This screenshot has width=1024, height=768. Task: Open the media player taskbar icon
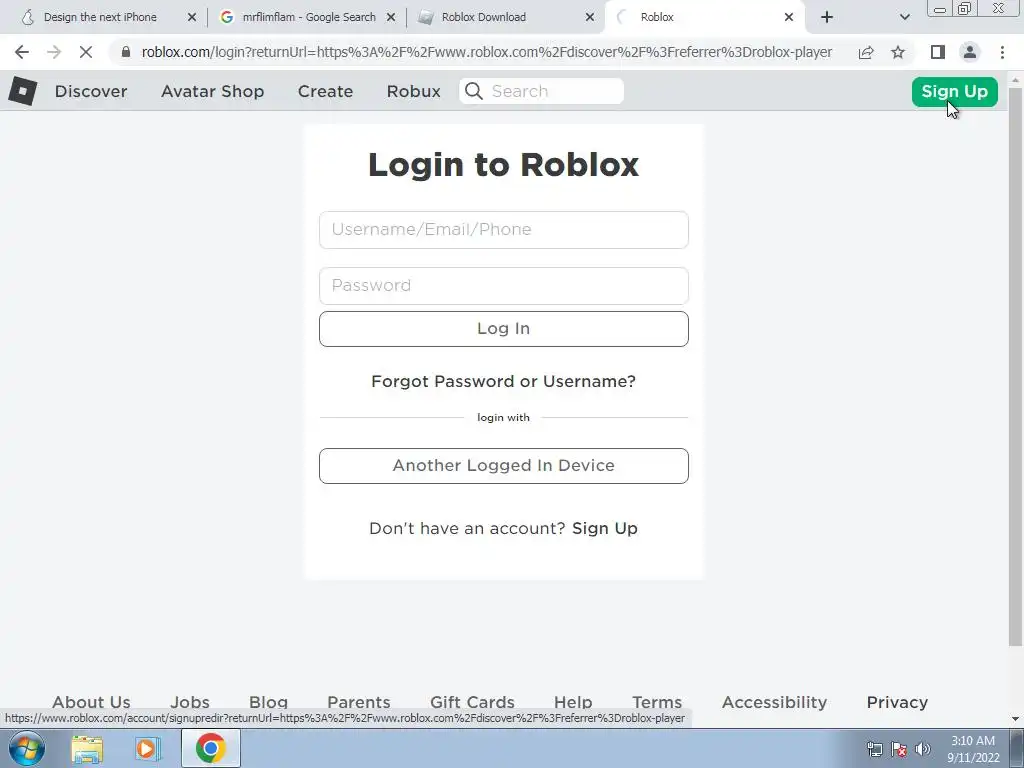tap(148, 749)
